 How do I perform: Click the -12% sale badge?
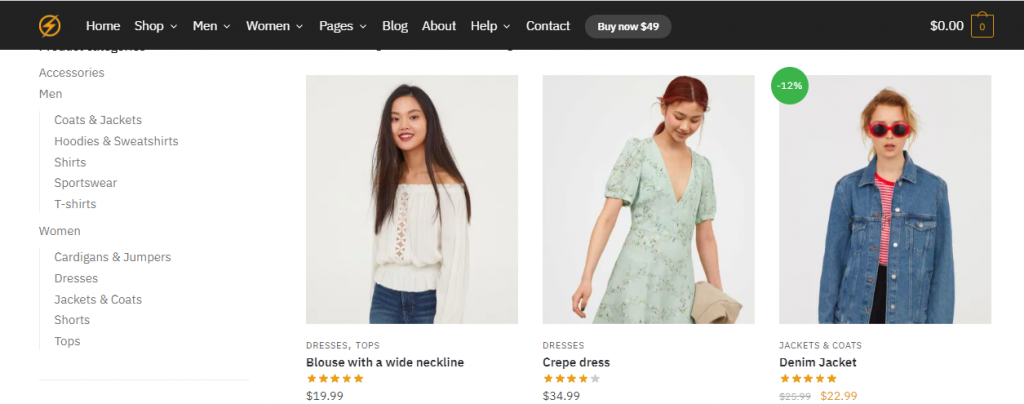pyautogui.click(x=790, y=85)
